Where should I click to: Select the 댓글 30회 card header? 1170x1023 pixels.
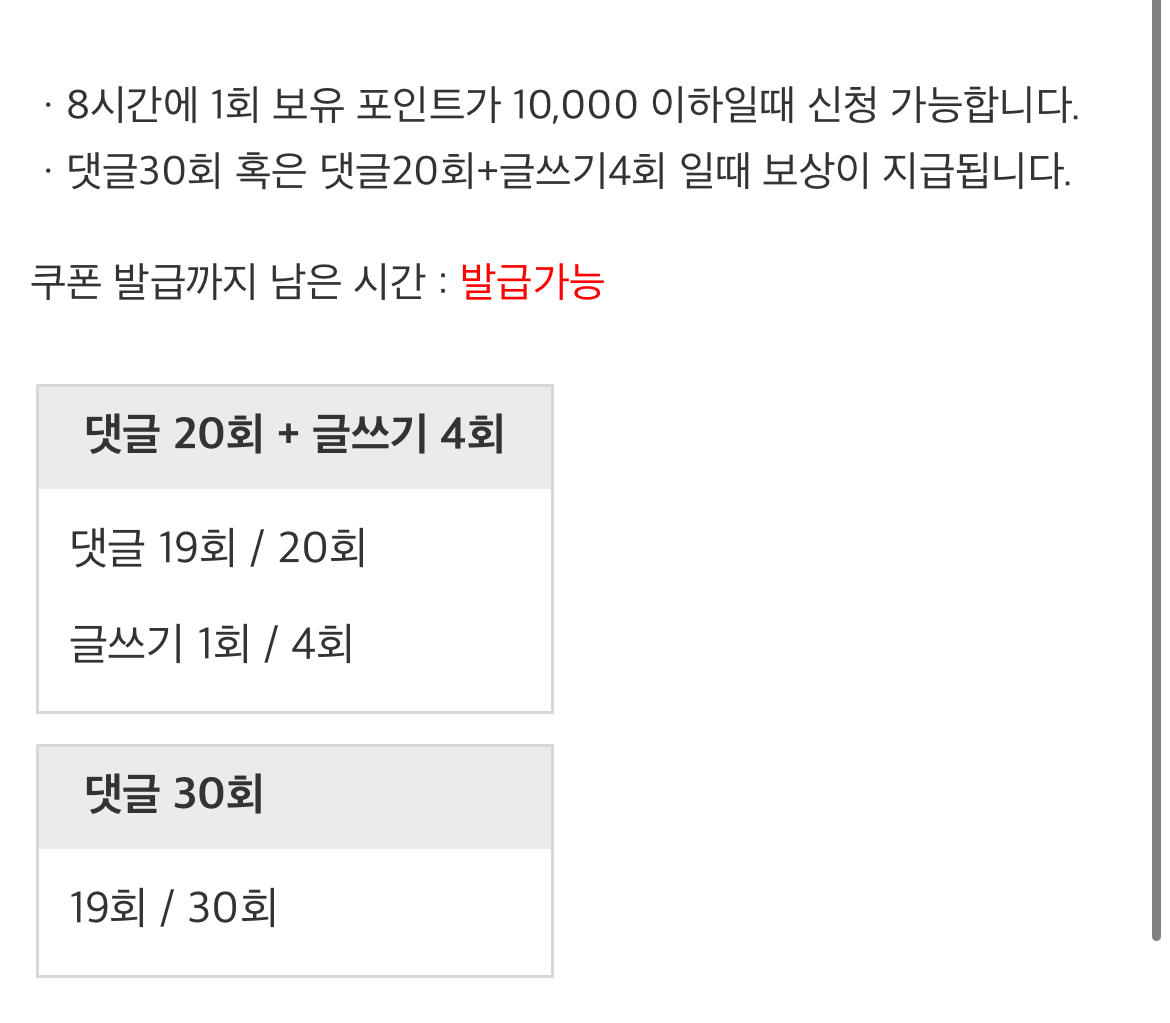point(295,797)
